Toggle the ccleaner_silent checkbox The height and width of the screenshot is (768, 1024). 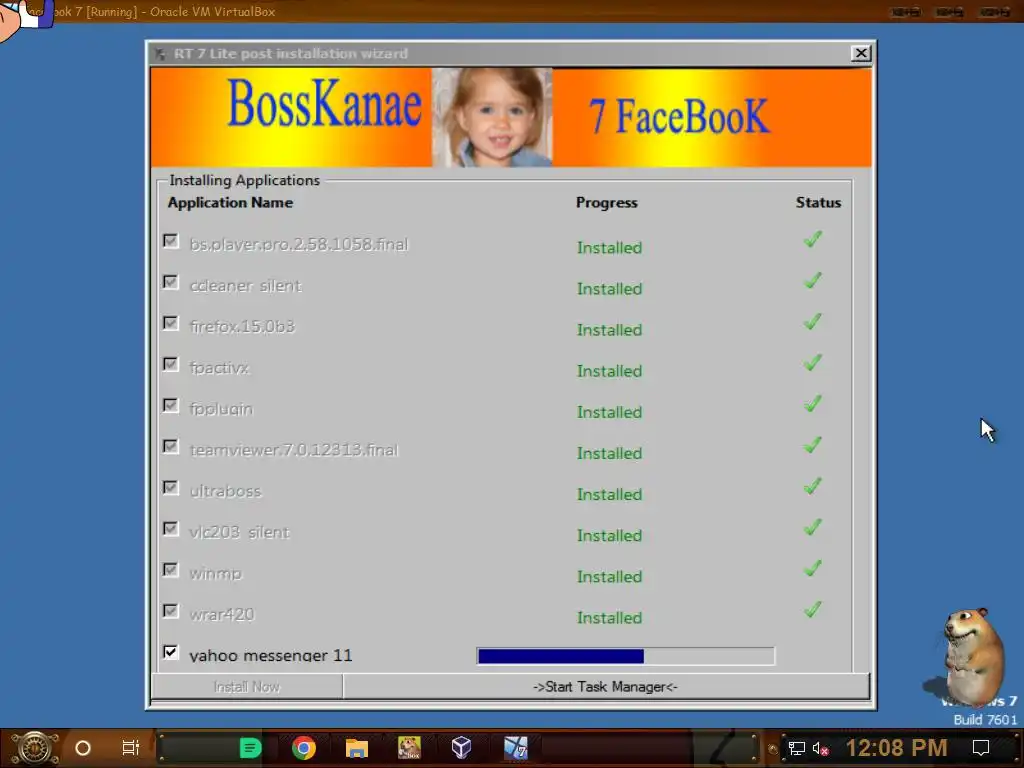[170, 282]
